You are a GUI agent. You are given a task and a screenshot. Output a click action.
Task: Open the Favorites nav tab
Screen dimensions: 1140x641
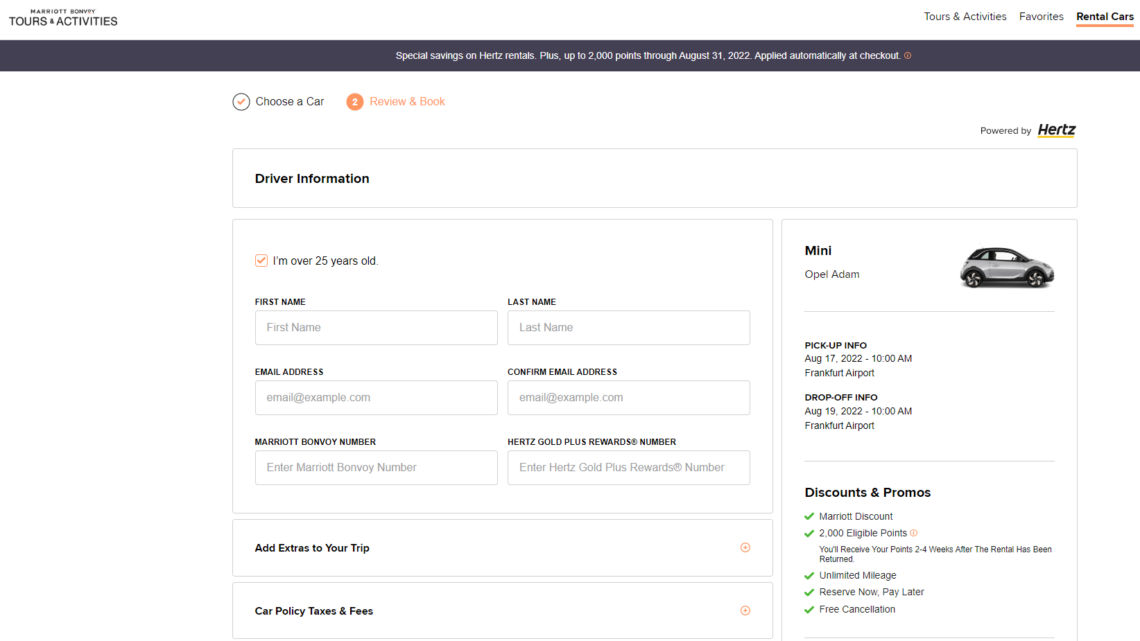point(1041,17)
